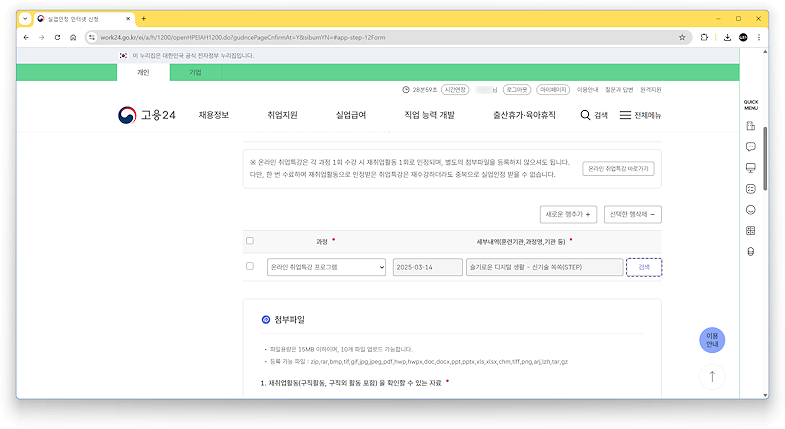The width and height of the screenshot is (785, 429).
Task: Open the browser downloads icon
Action: click(727, 38)
